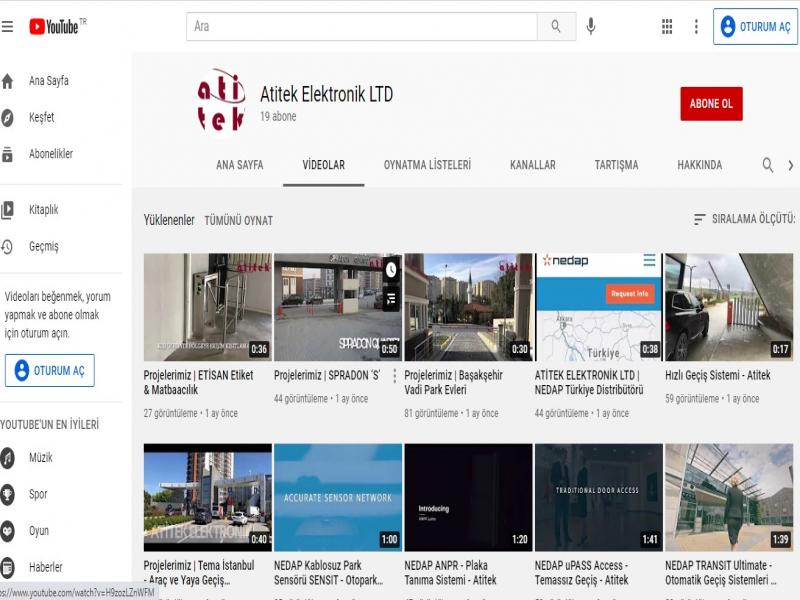Play the Accurate Sensor Network thumbnail
Viewport: 800px width, 600px height.
pyautogui.click(x=338, y=497)
